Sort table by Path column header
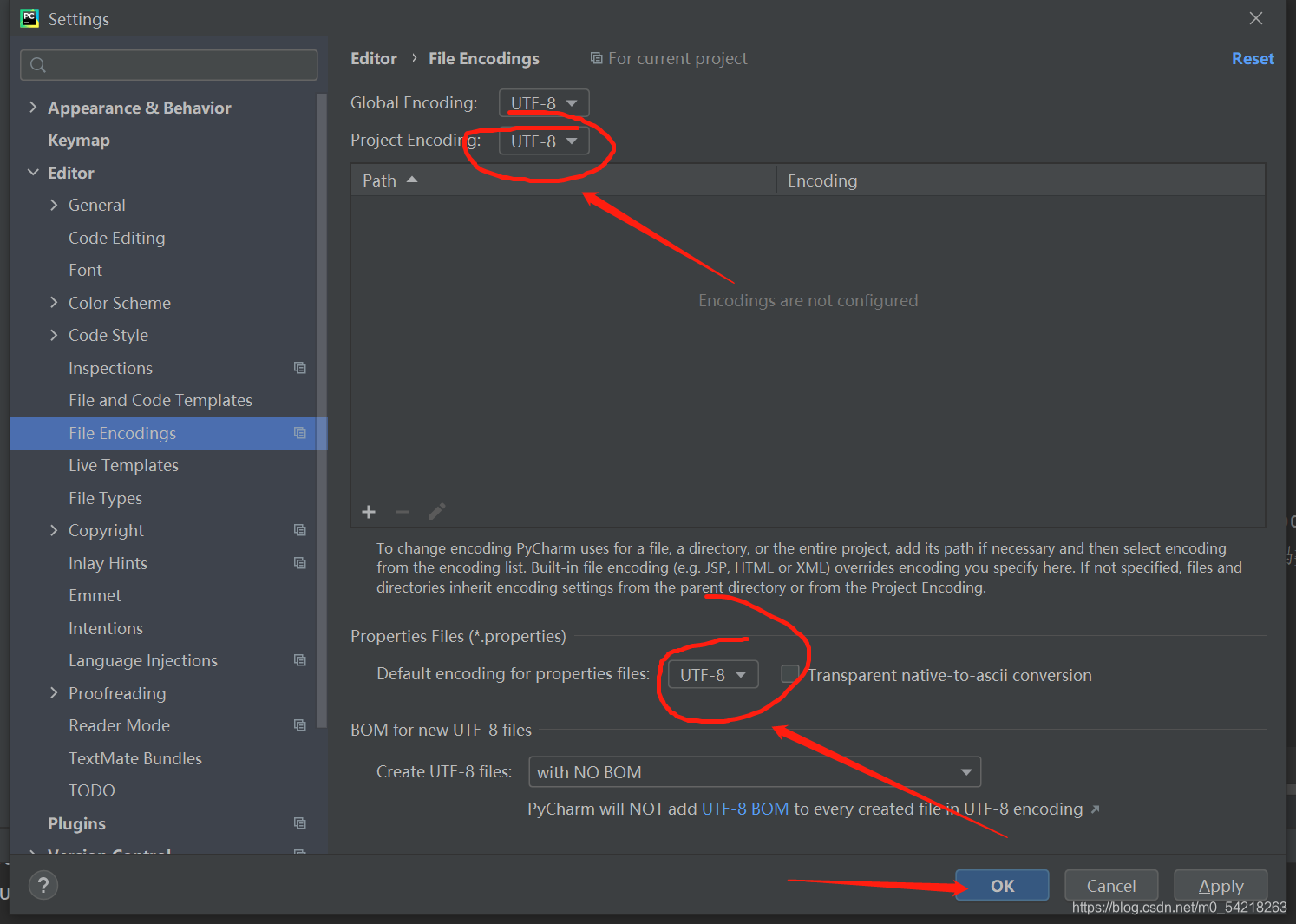Image resolution: width=1296 pixels, height=924 pixels. pyautogui.click(x=563, y=180)
